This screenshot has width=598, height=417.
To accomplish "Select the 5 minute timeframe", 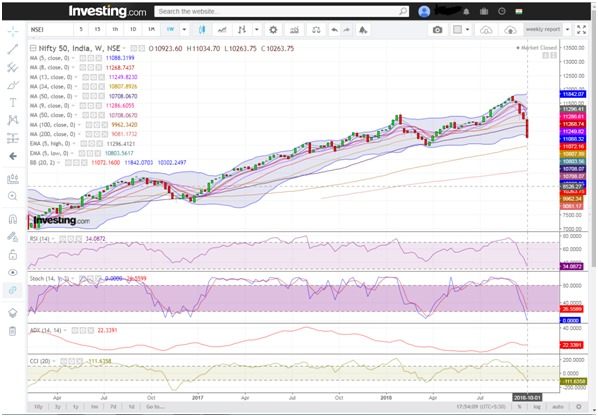I will 81,29.
